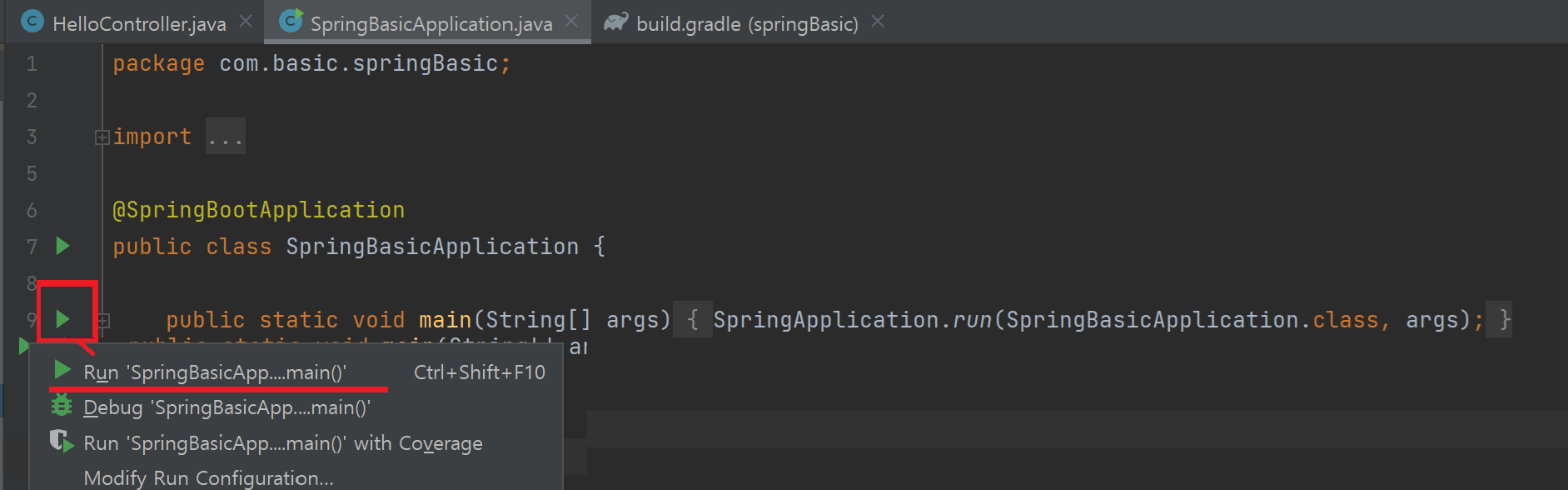Screen dimensions: 1568x490
Task: Click line number 6 in the gutter
Action: (32, 211)
